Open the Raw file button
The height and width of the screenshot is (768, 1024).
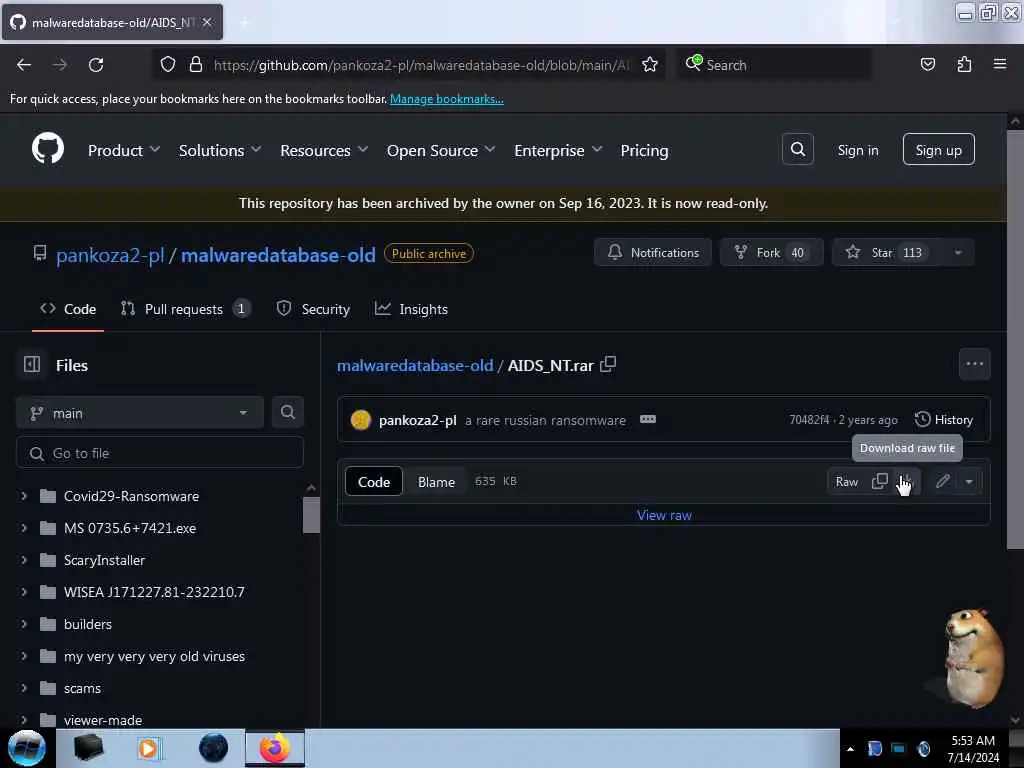[x=846, y=482]
